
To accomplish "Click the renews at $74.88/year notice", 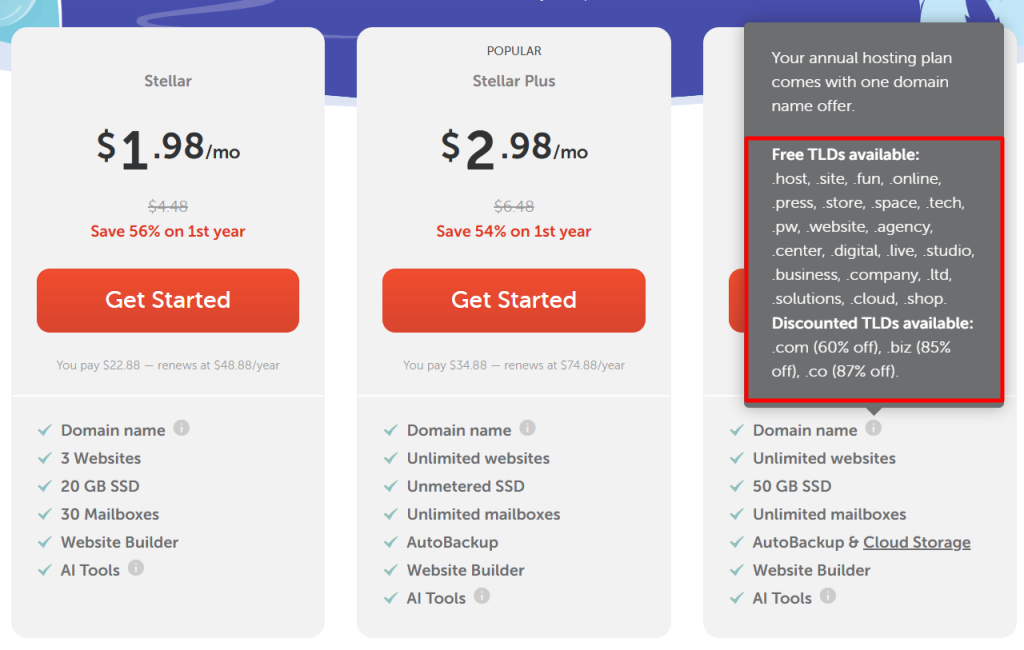I will coord(513,365).
